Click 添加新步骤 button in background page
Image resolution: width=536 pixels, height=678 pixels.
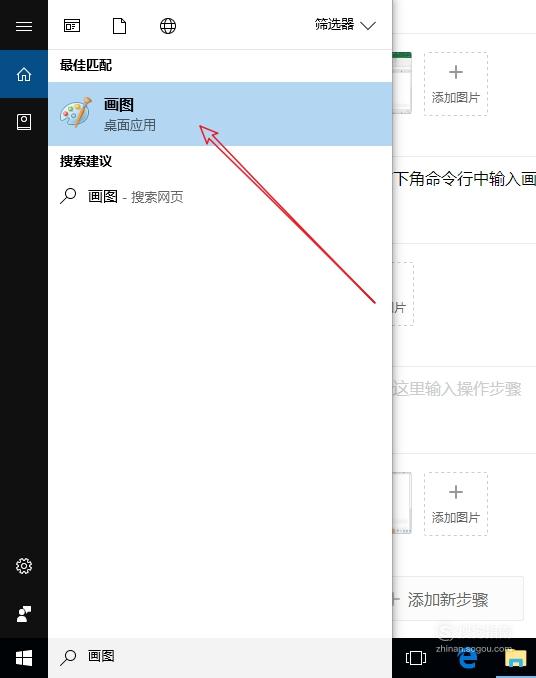coord(458,599)
